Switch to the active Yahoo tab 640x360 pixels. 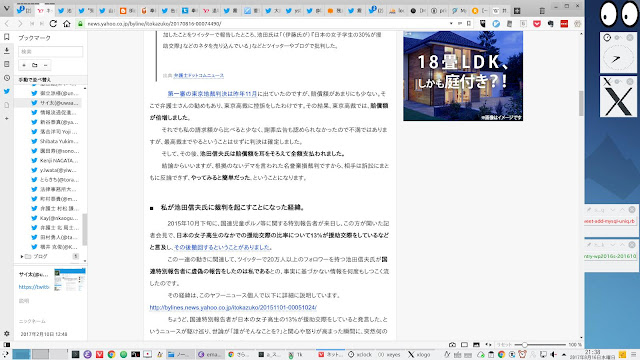click(45, 11)
